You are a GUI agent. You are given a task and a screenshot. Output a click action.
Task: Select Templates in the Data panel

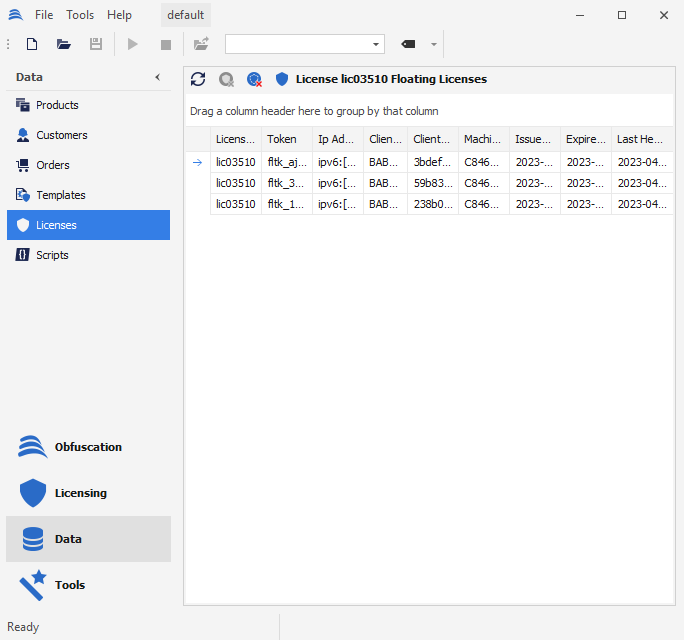(x=60, y=195)
